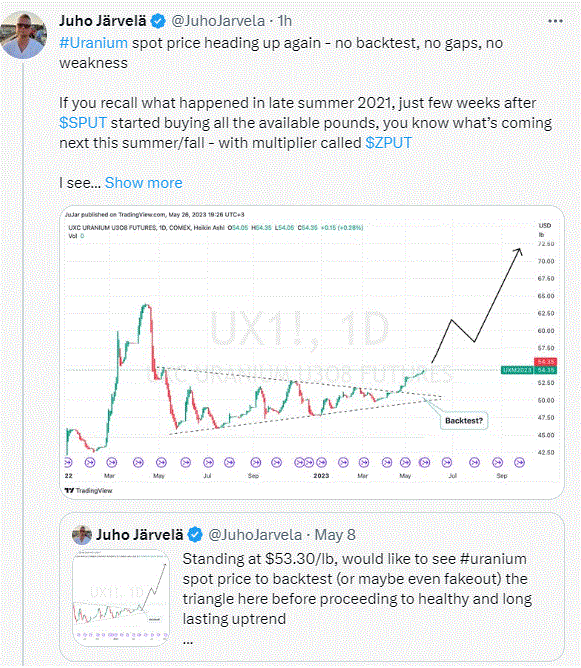Click the first event marker near '22

[68, 462]
